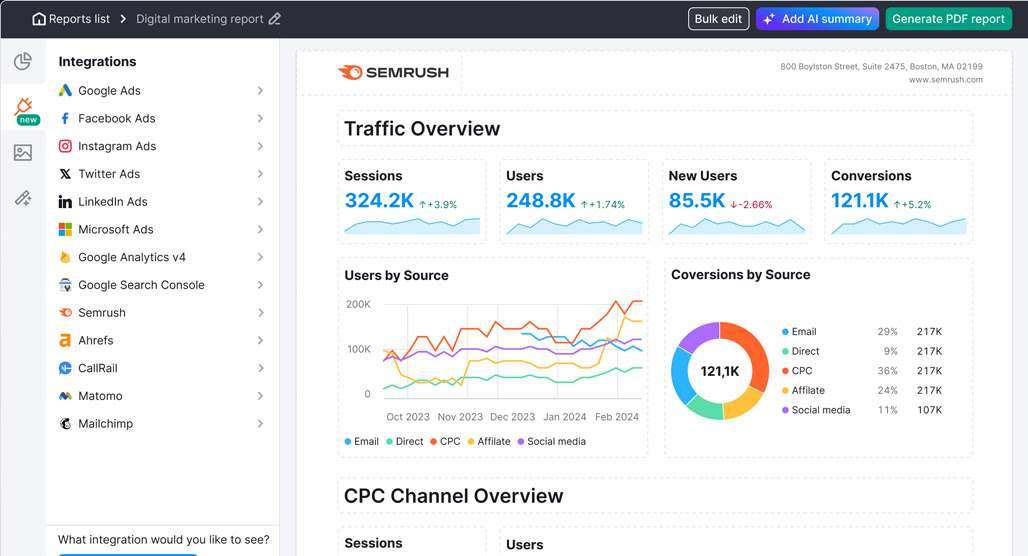This screenshot has width=1028, height=556.
Task: Click the Semrush integration flame icon
Action: click(65, 313)
